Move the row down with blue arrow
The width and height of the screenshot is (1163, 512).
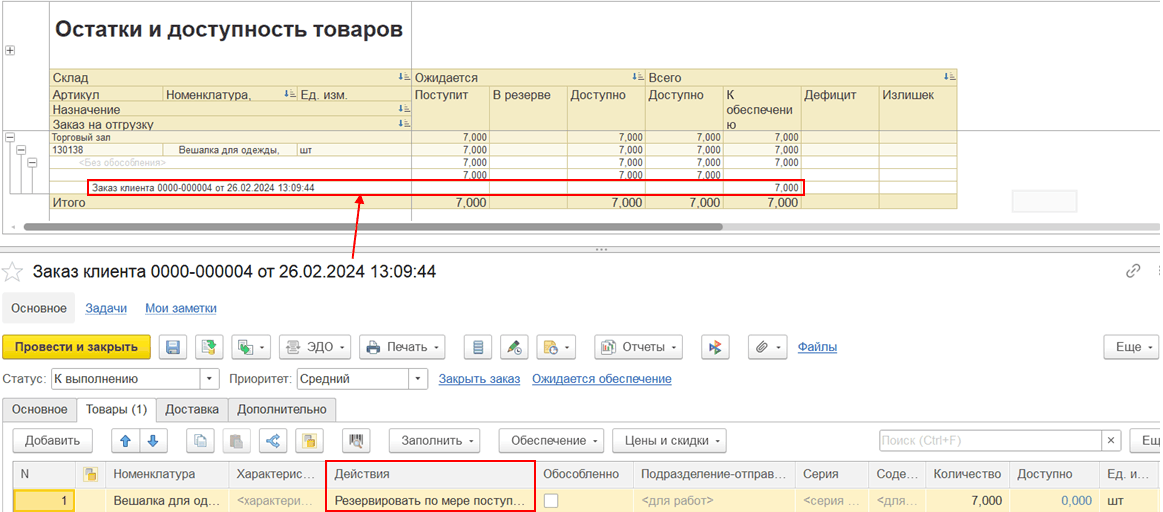coord(152,441)
